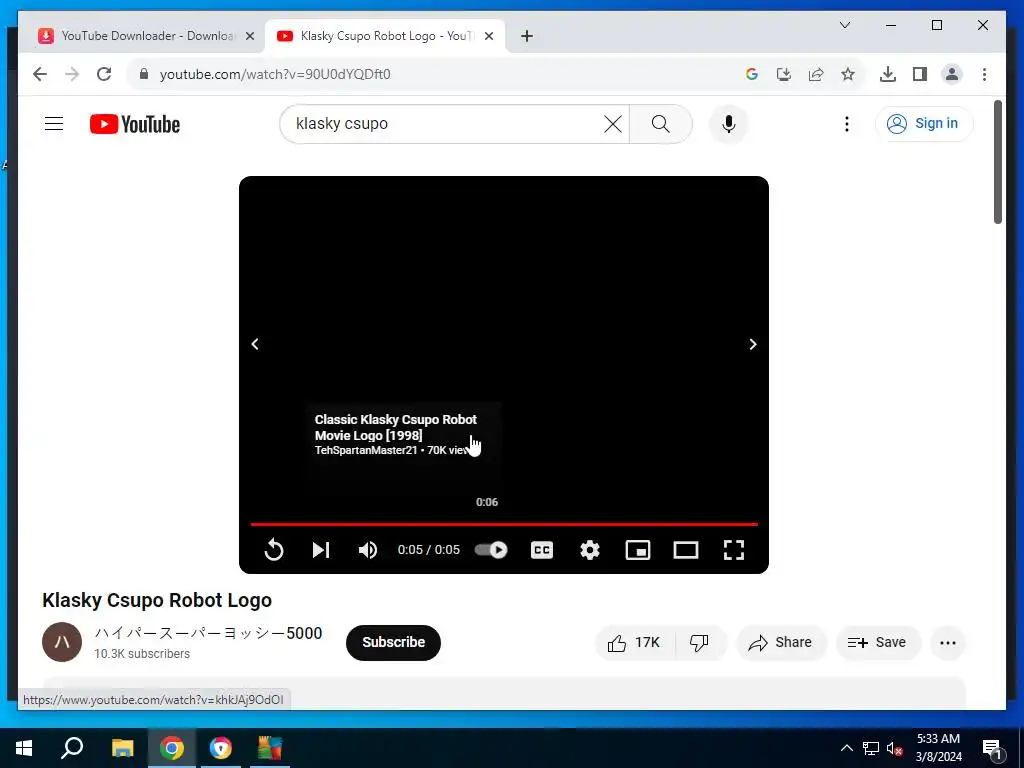Open notification center icon
This screenshot has width=1024, height=768.
[x=992, y=748]
